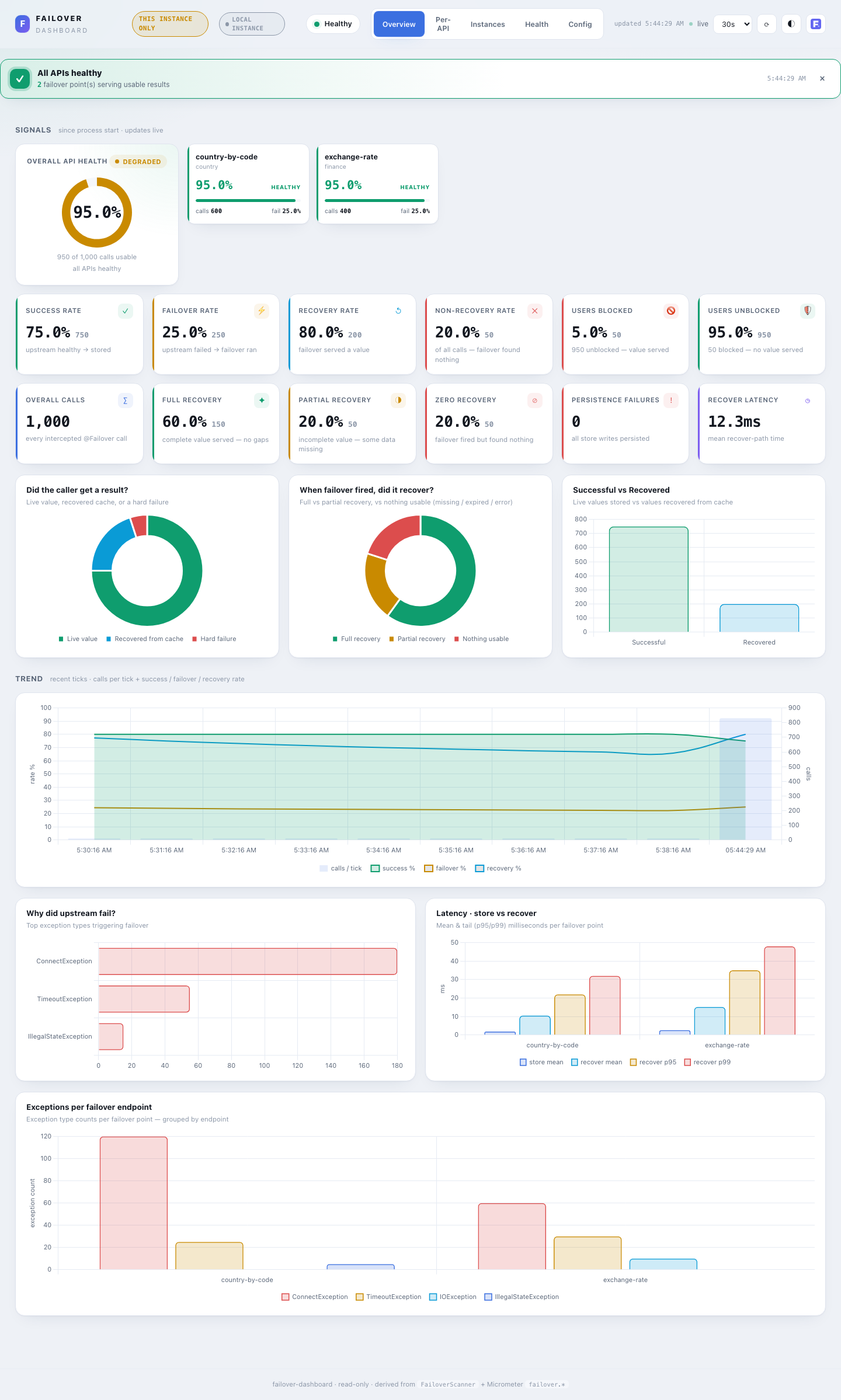841x1400 pixels.
Task: Click Zero Recovery null icon
Action: coord(535,401)
